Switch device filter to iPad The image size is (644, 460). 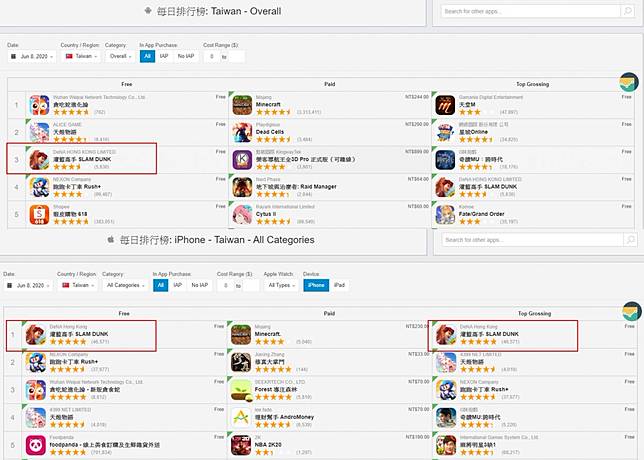click(339, 285)
